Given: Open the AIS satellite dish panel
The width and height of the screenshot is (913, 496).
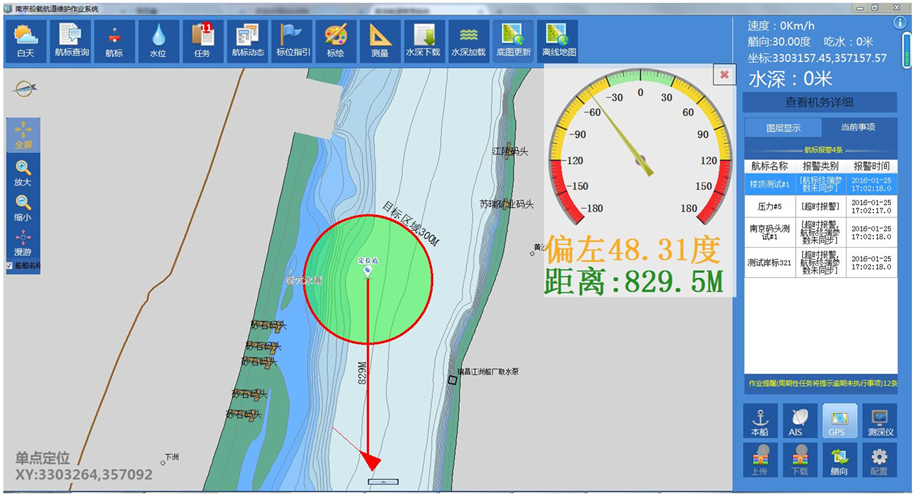Looking at the screenshot, I should pos(799,420).
